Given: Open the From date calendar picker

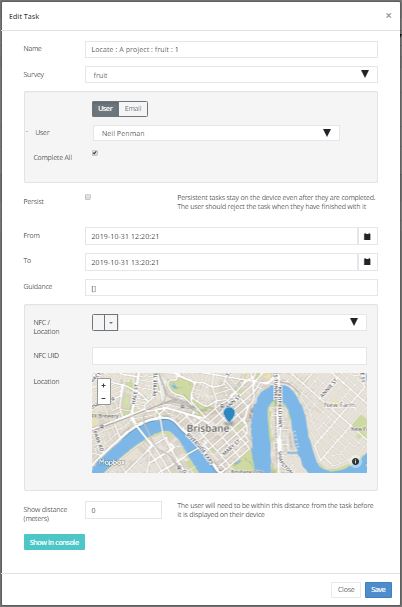Looking at the screenshot, I should point(367,236).
